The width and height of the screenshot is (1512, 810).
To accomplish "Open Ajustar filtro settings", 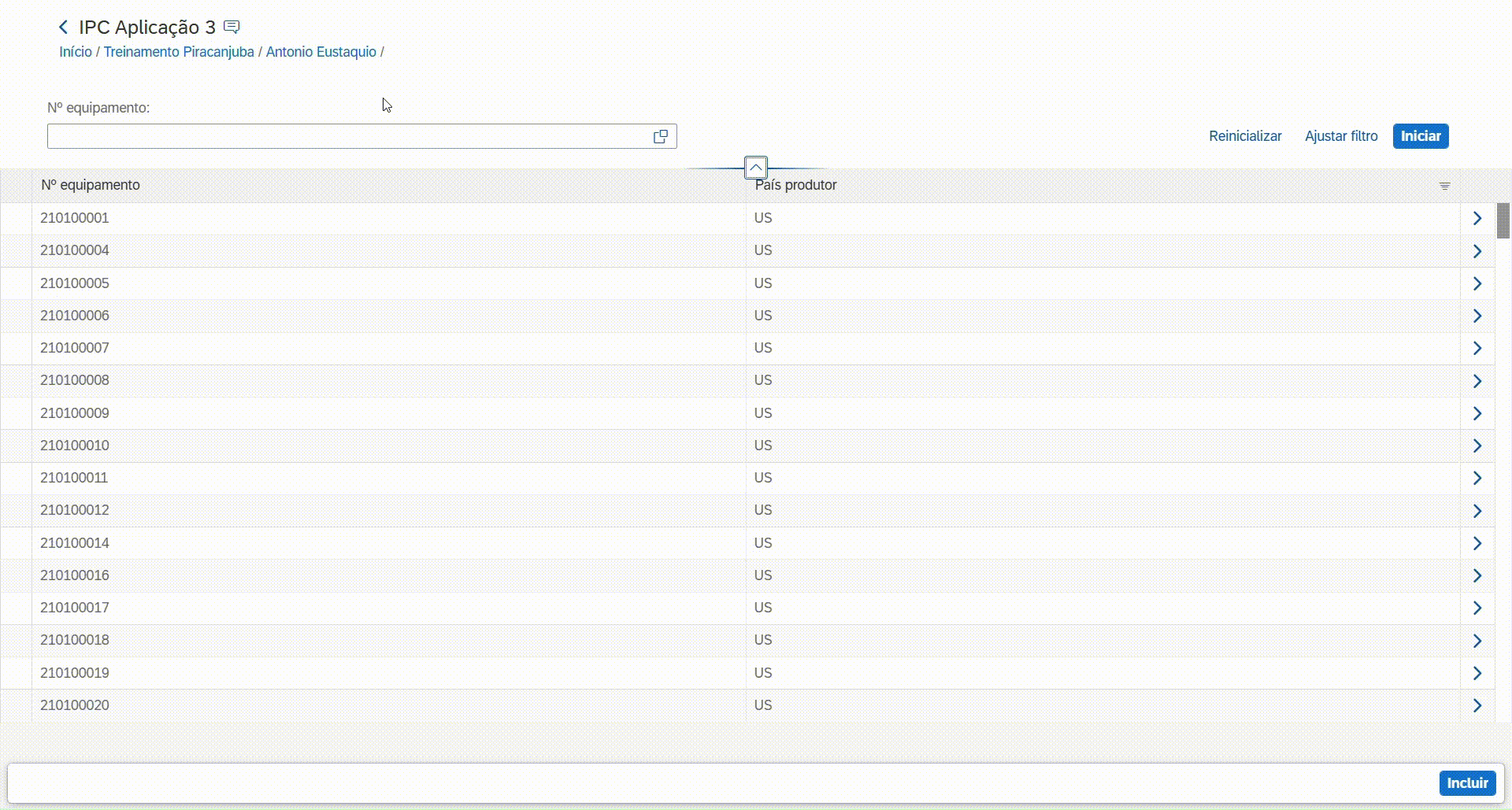I will tap(1341, 136).
